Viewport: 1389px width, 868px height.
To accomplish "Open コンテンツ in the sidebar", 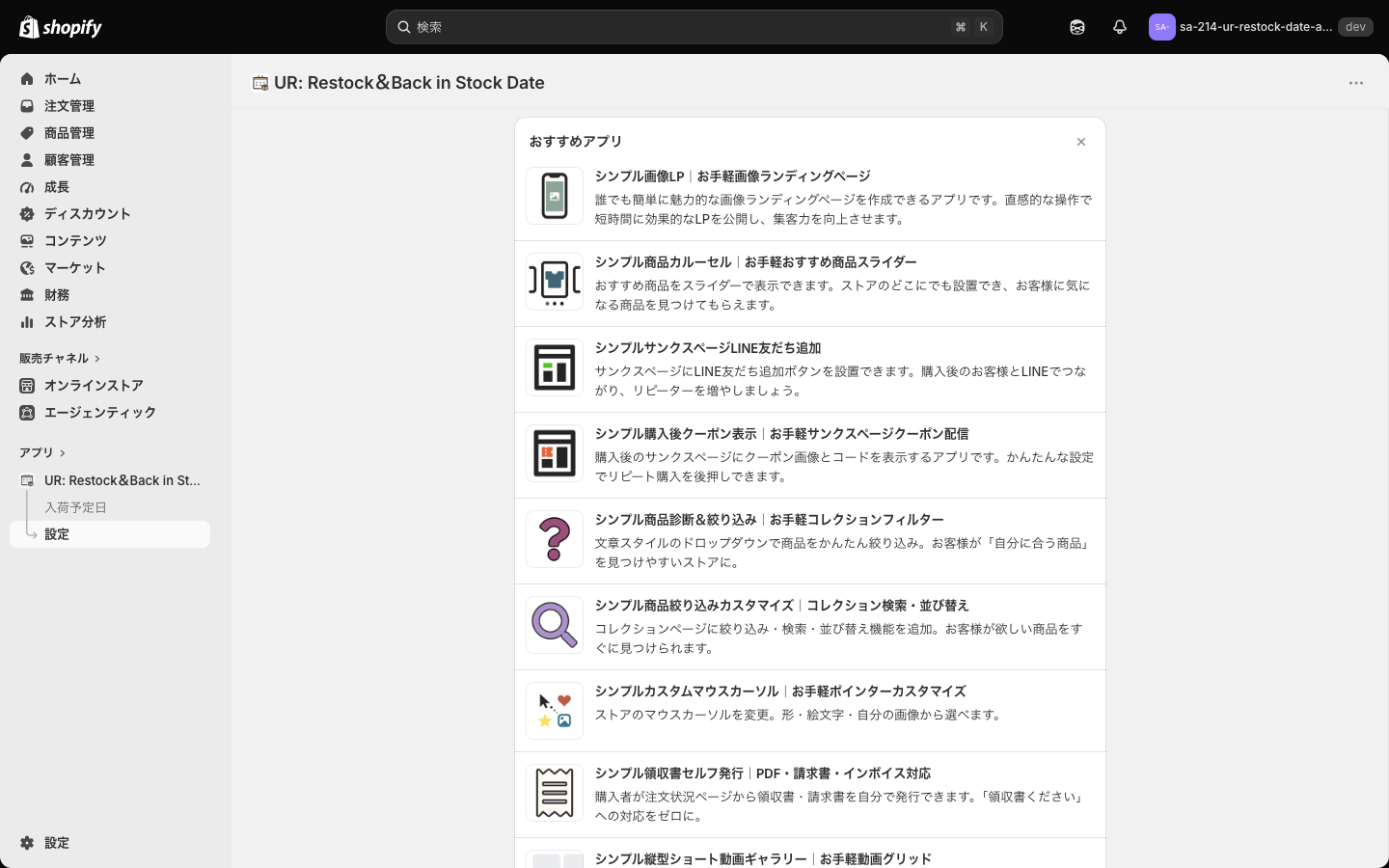I will coord(110,241).
